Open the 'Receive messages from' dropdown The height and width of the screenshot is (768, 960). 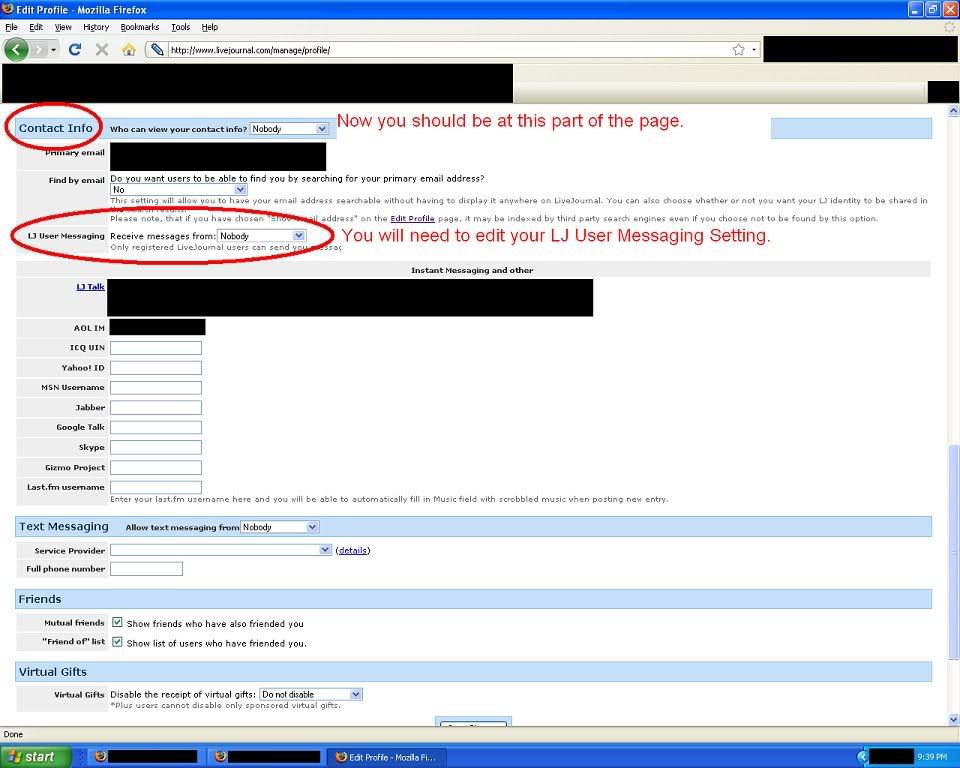coord(261,236)
